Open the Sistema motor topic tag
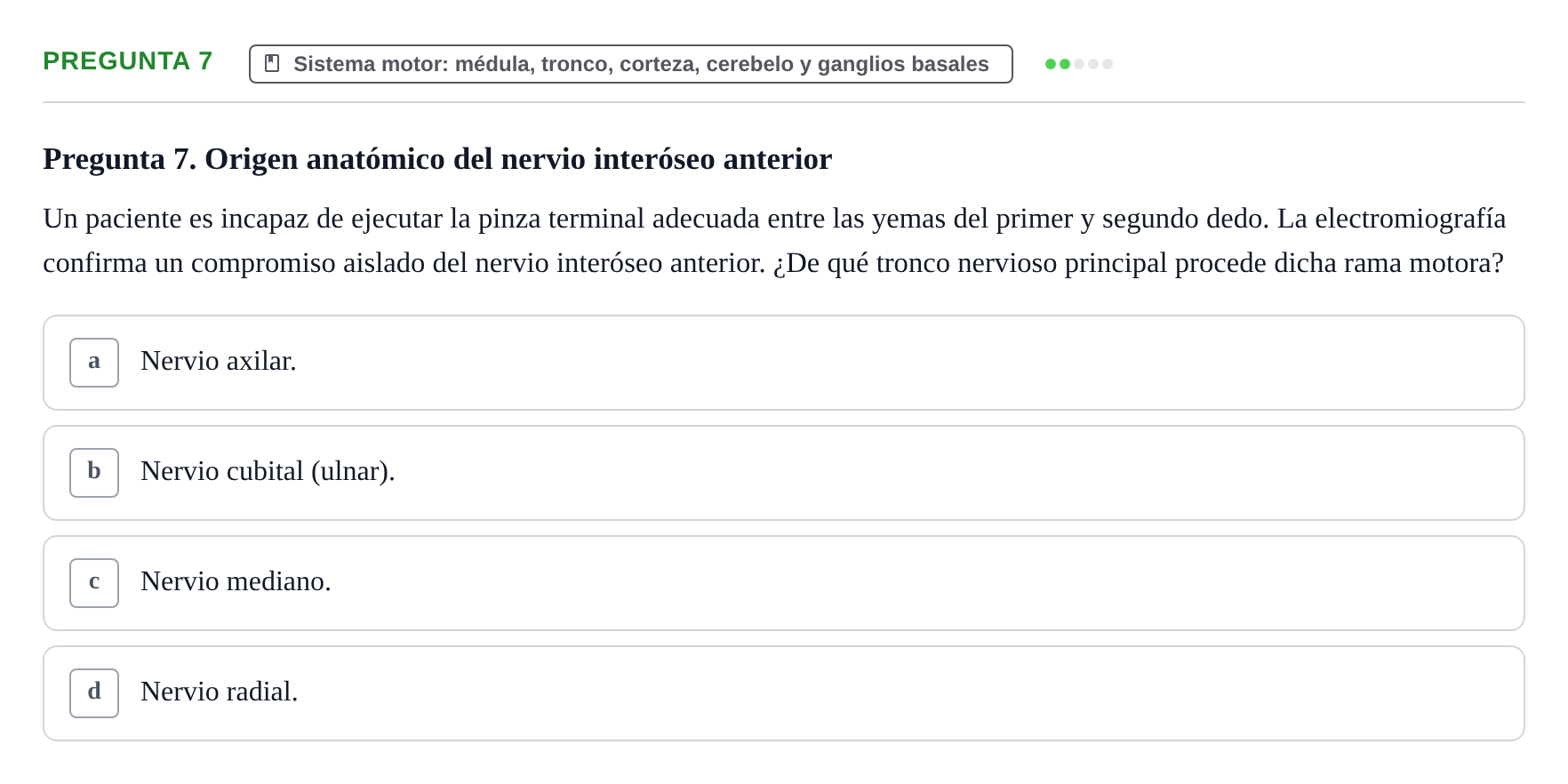Screen dimensions: 1568x784 click(631, 64)
